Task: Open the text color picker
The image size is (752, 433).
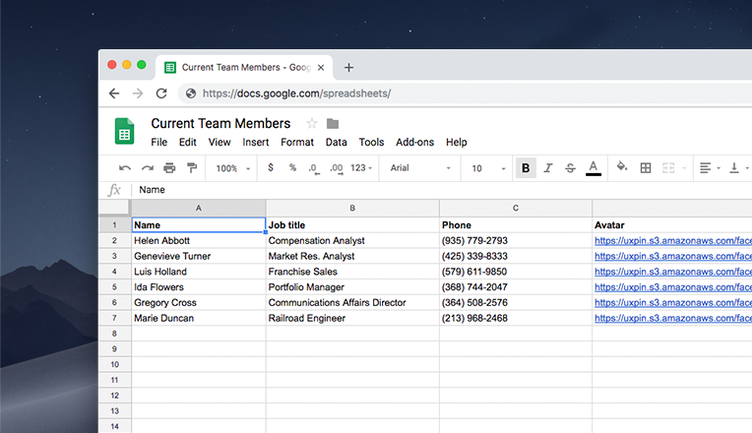Action: coord(593,168)
